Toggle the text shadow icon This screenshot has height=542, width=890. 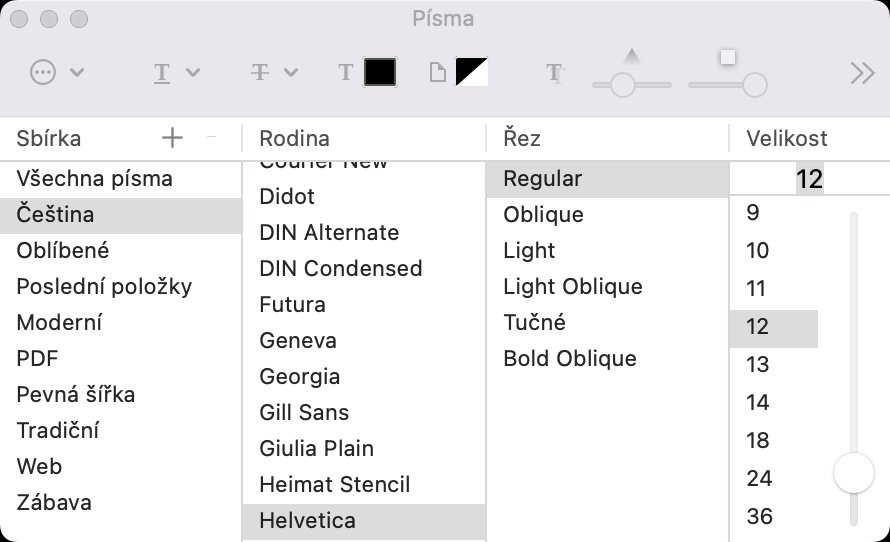(x=555, y=72)
